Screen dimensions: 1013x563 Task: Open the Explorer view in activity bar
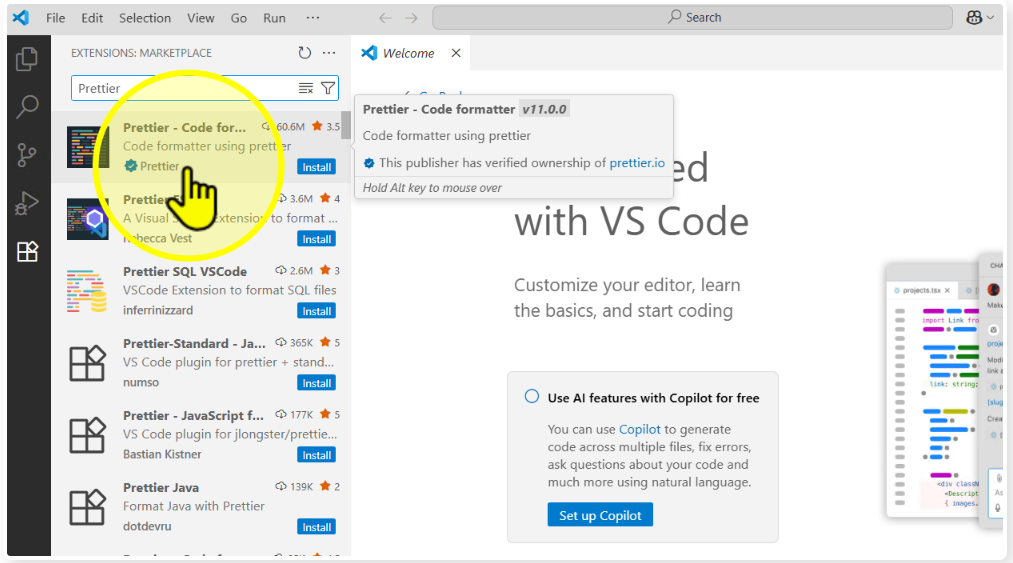coord(26,59)
